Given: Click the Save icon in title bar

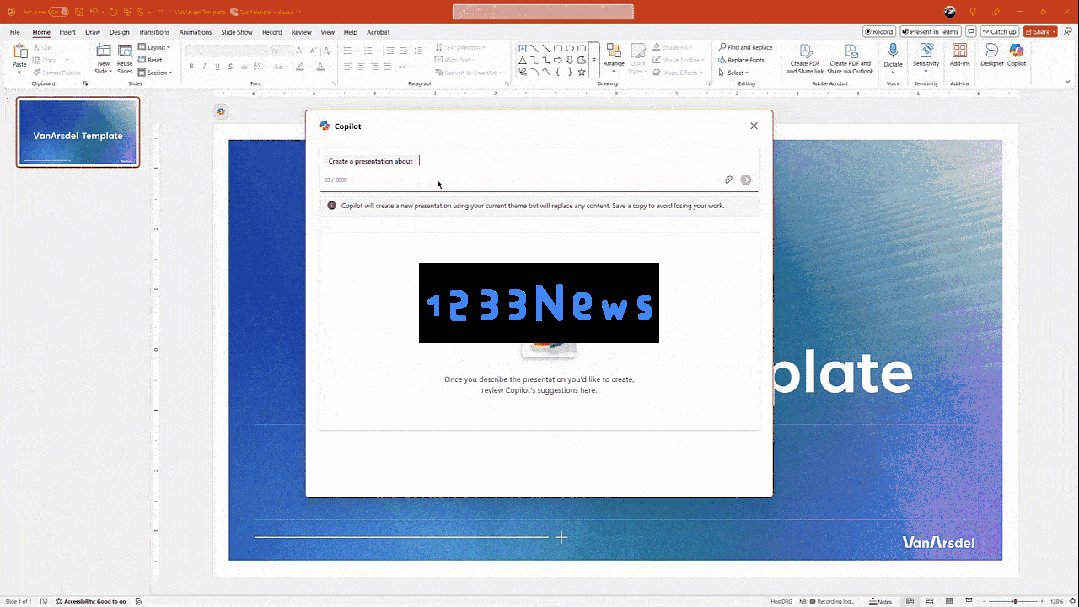Looking at the screenshot, I should point(79,12).
